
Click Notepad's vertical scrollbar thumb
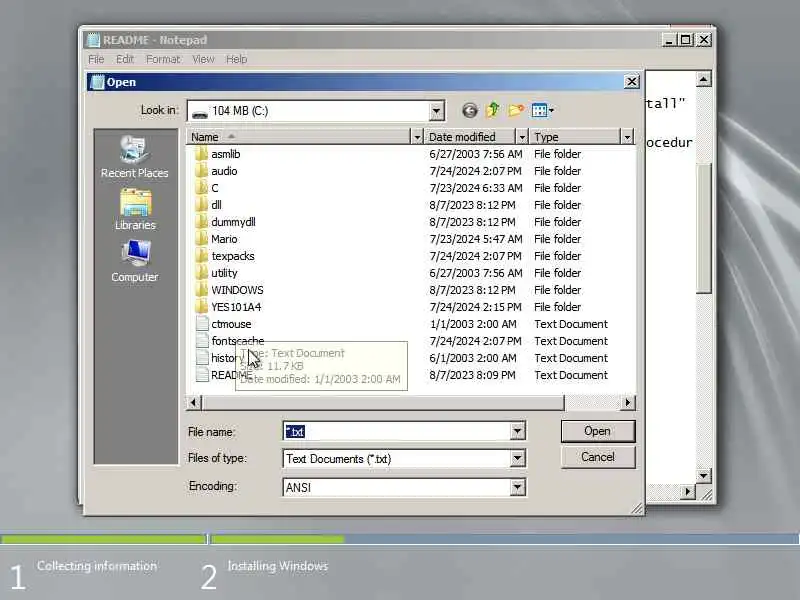point(704,227)
